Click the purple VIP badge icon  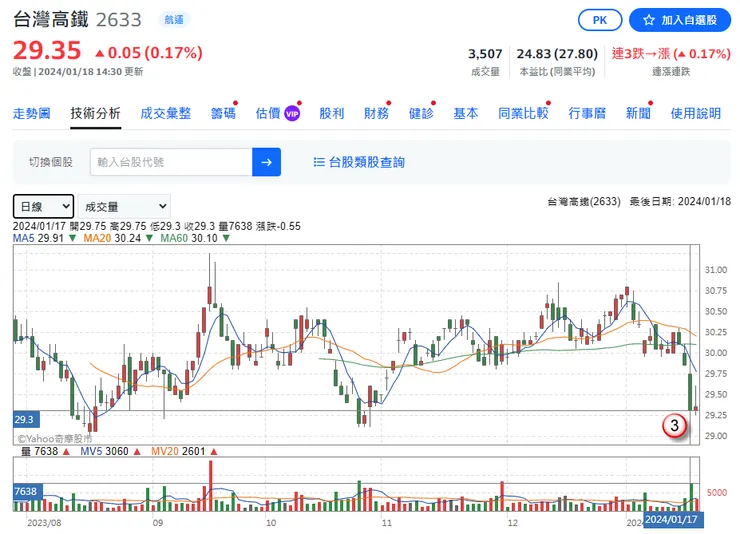coord(292,114)
